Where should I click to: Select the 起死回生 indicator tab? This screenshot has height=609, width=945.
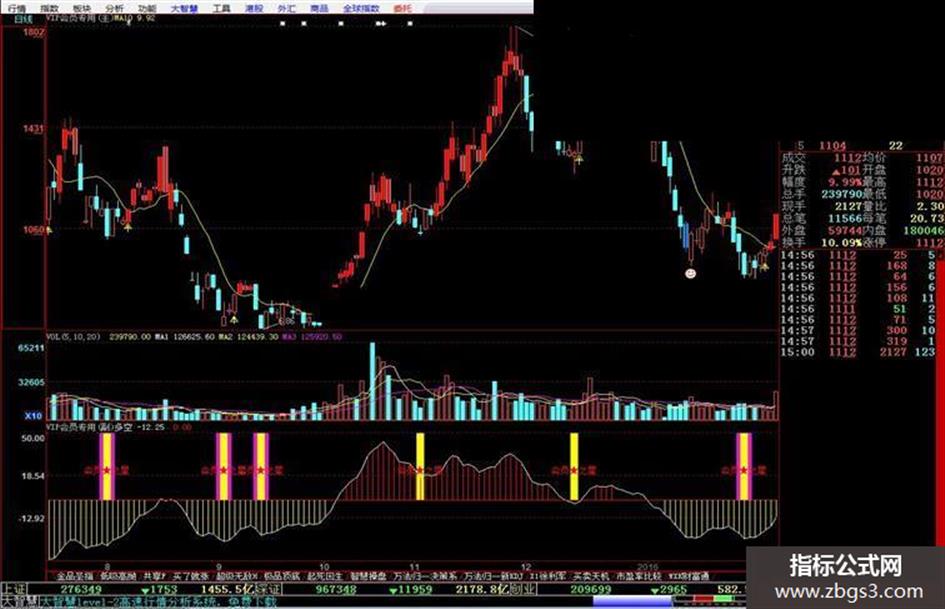pyautogui.click(x=324, y=576)
